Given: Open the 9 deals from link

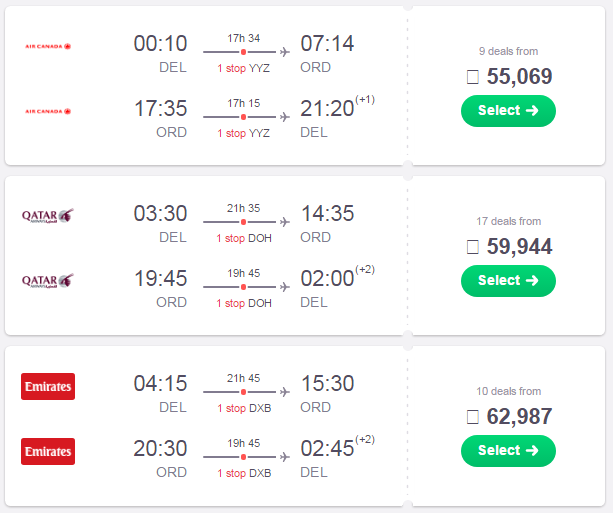Looking at the screenshot, I should click(508, 51).
